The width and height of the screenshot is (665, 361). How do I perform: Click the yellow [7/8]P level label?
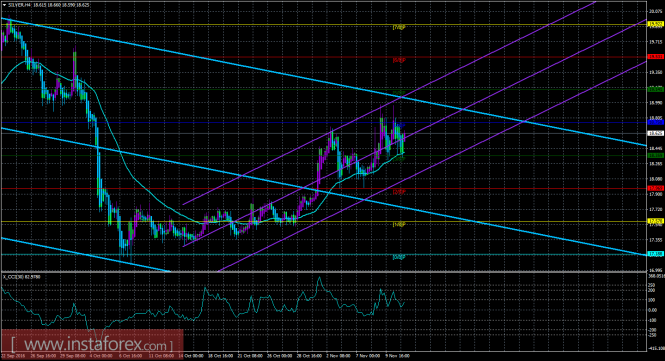pos(399,28)
